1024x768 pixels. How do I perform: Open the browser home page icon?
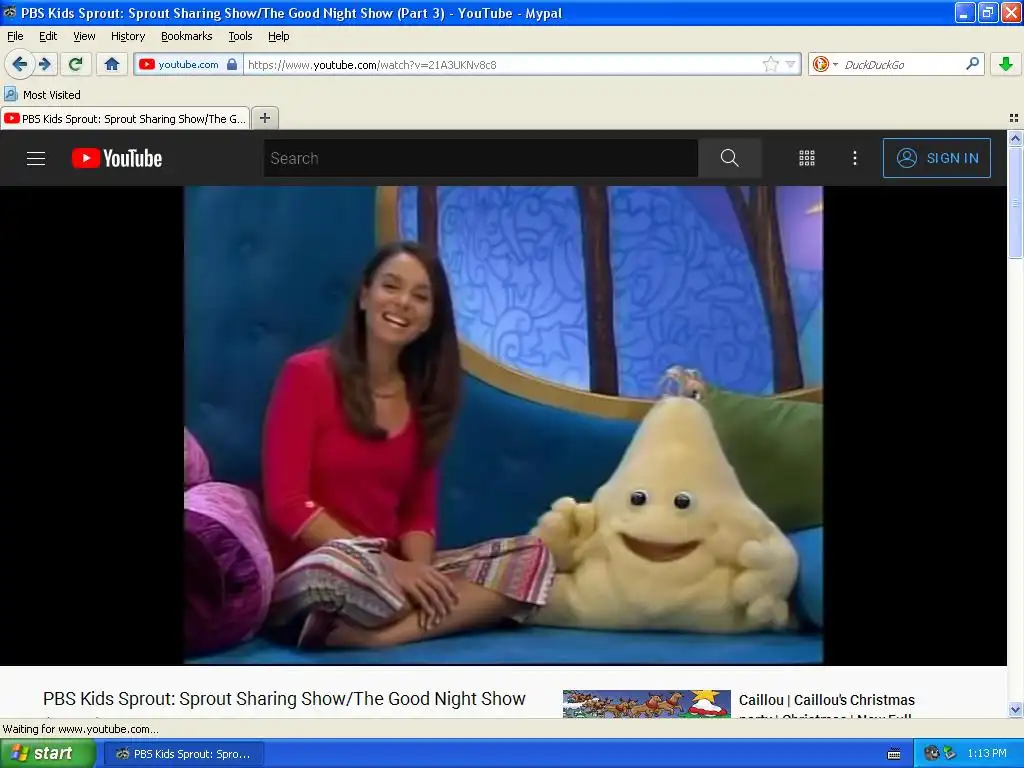click(112, 64)
